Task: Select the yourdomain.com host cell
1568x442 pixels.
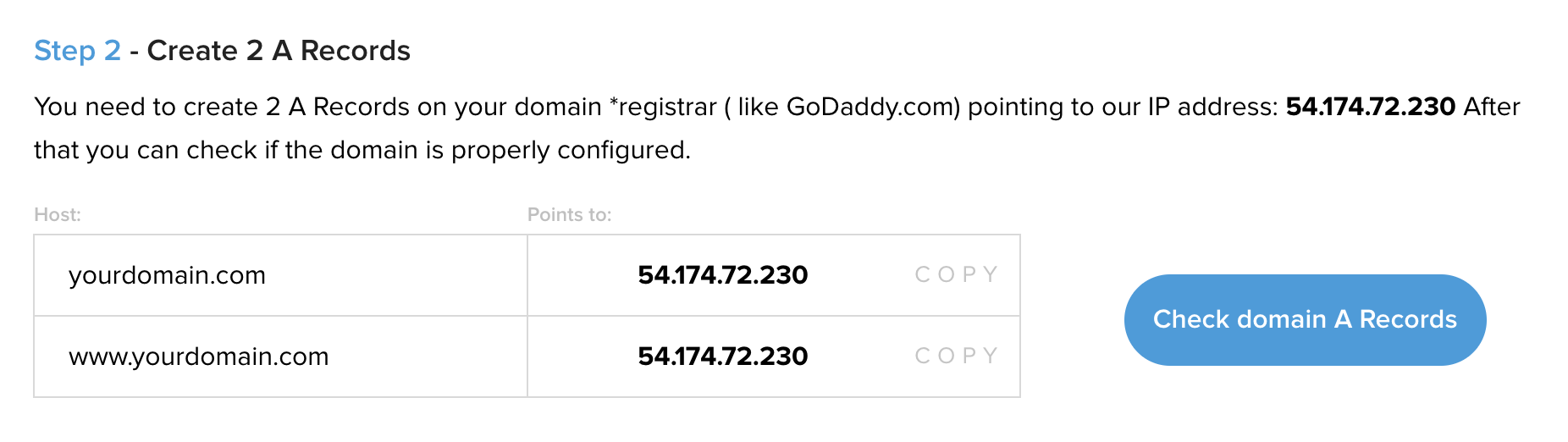Action: click(x=280, y=275)
